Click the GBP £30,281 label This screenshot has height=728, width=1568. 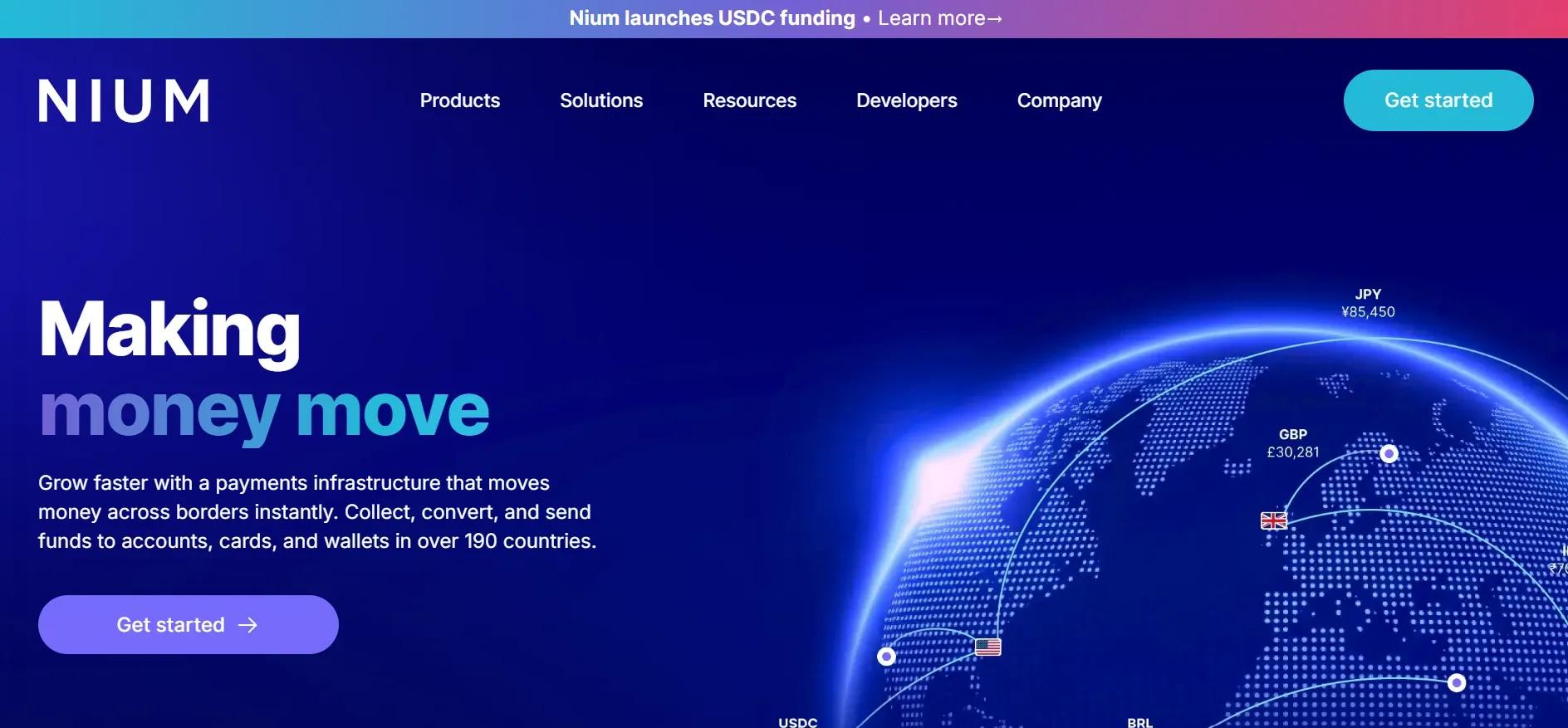pos(1293,443)
